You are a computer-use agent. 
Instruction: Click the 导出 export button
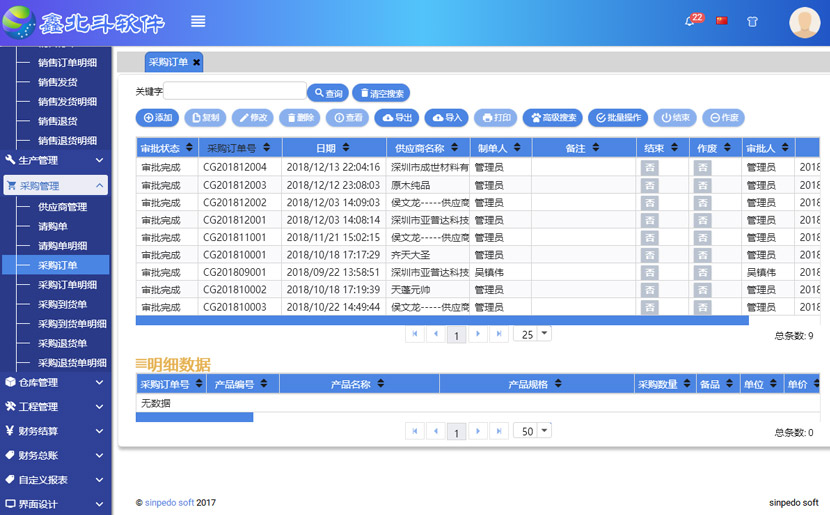tap(396, 118)
